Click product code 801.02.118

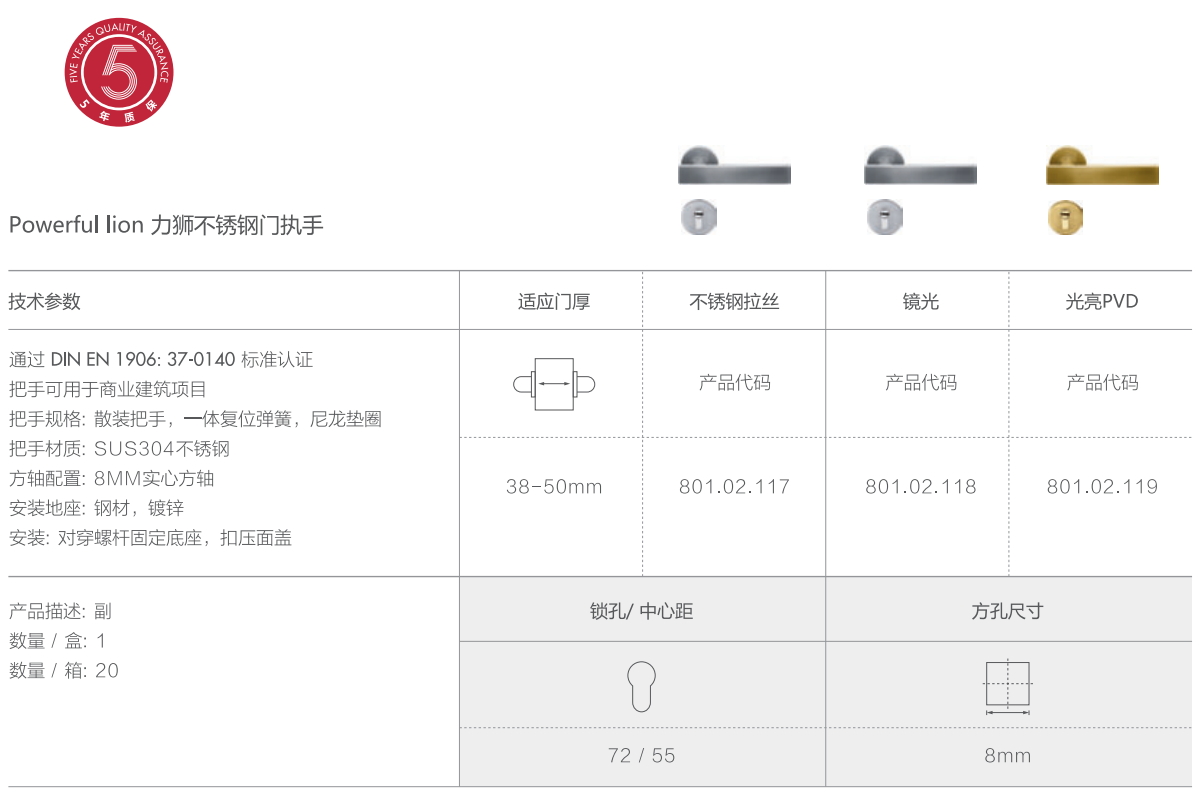coord(920,487)
